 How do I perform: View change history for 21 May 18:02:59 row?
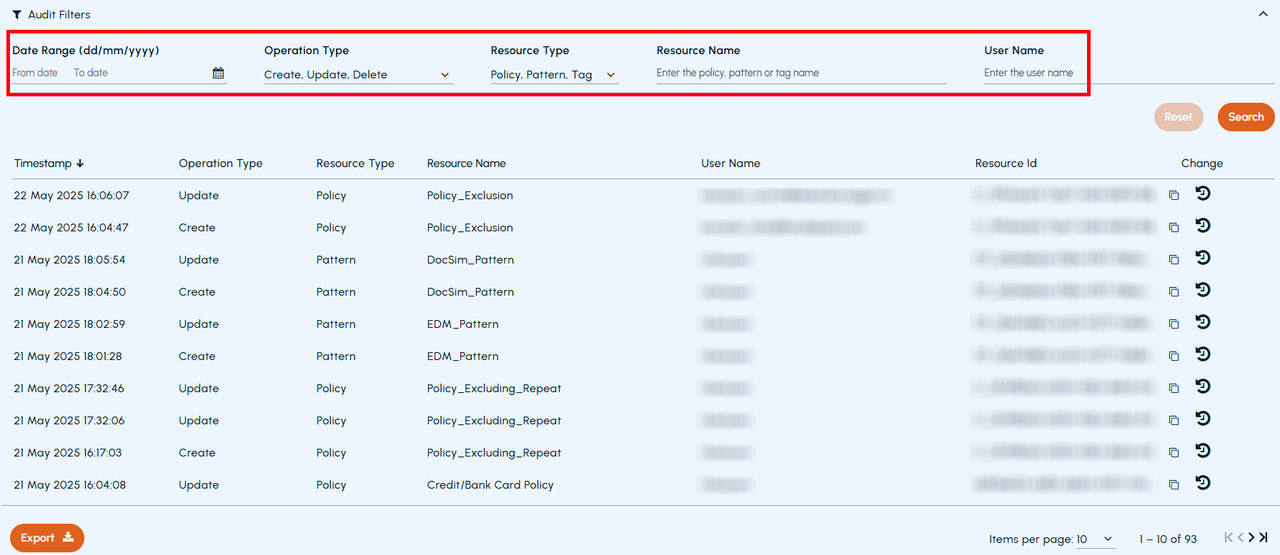tap(1203, 322)
